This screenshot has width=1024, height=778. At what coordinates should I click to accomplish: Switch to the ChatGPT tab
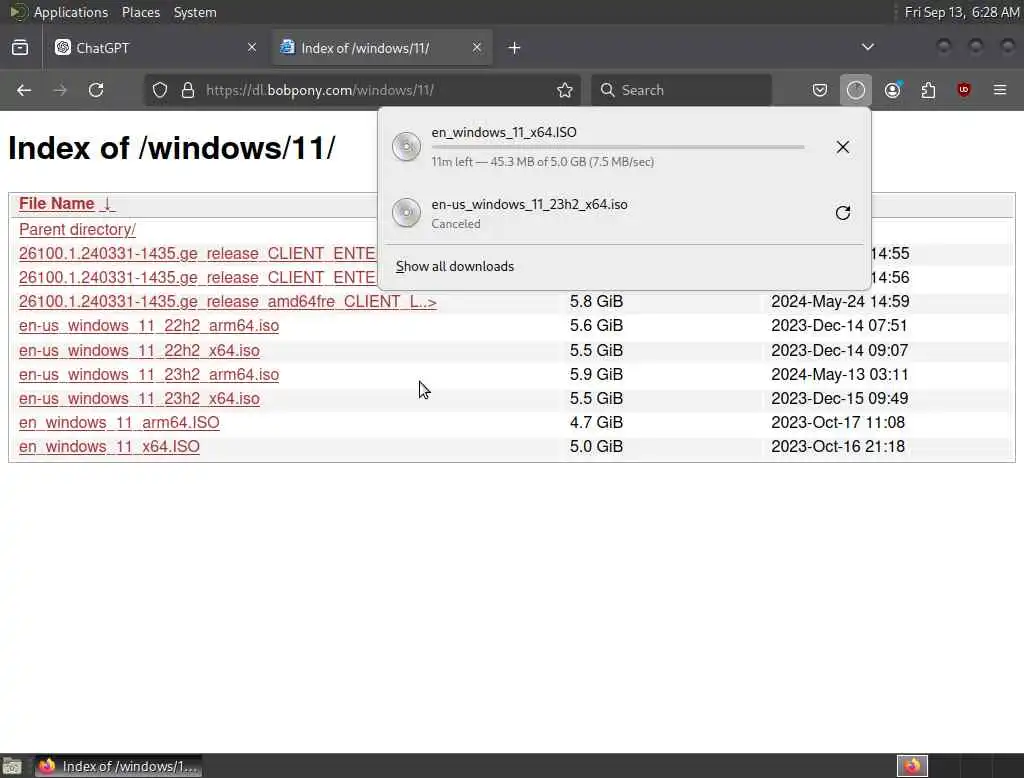click(x=155, y=48)
